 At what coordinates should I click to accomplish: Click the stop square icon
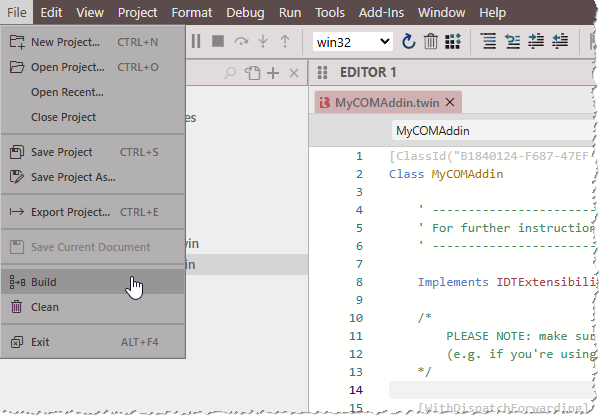tap(219, 41)
